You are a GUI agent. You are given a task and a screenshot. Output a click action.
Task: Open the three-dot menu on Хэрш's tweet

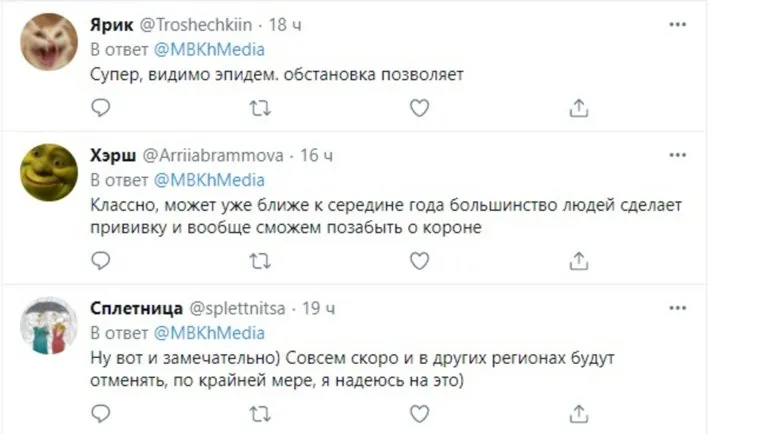(677, 156)
